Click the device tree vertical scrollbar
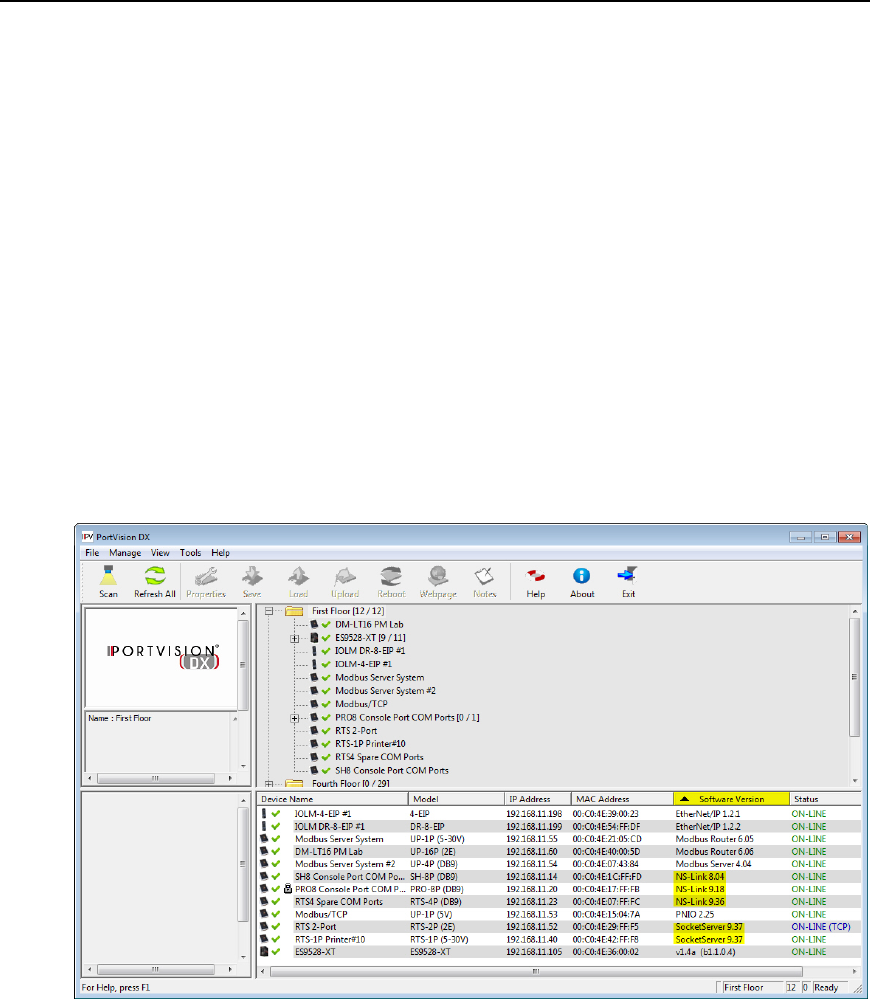870x999 pixels. click(x=854, y=677)
